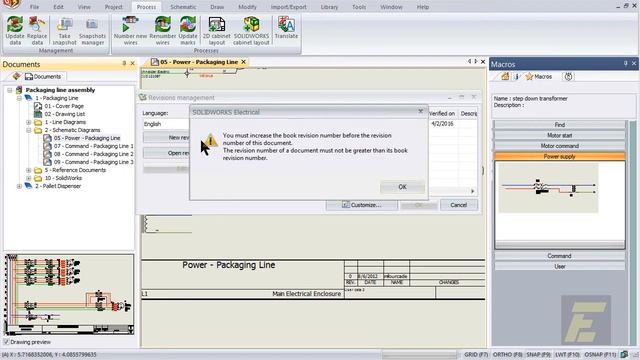640x360 pixels.
Task: Click the 05 - Power - Packaging Line item
Action: (x=87, y=138)
